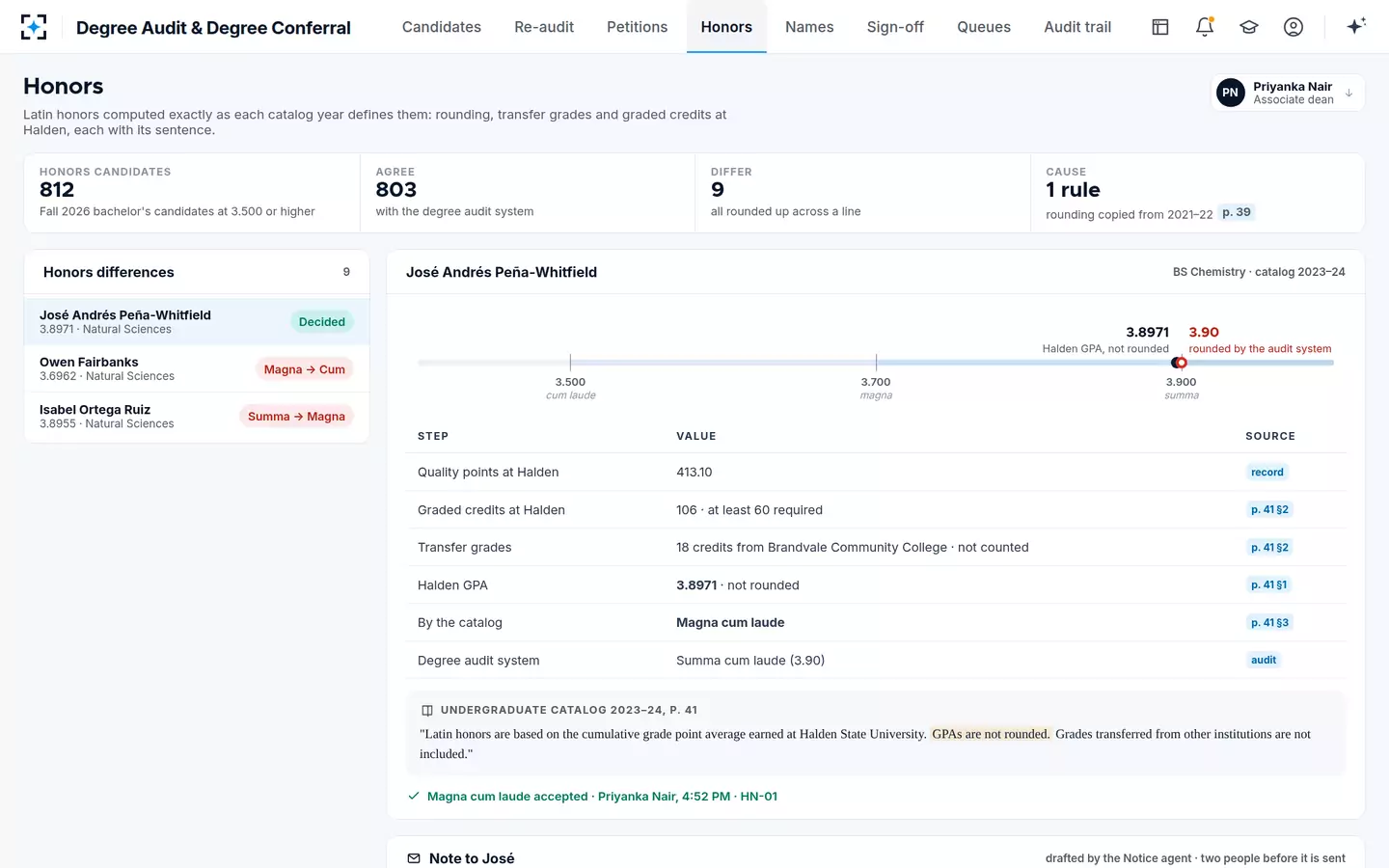Open the AI sparkle assistant

(x=1356, y=27)
